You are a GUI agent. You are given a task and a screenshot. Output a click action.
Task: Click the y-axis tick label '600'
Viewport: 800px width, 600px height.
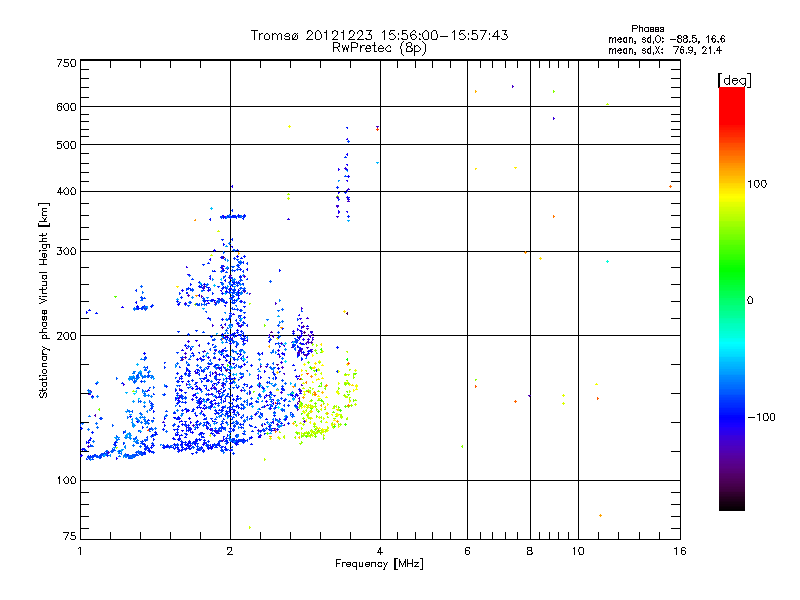coord(67,107)
